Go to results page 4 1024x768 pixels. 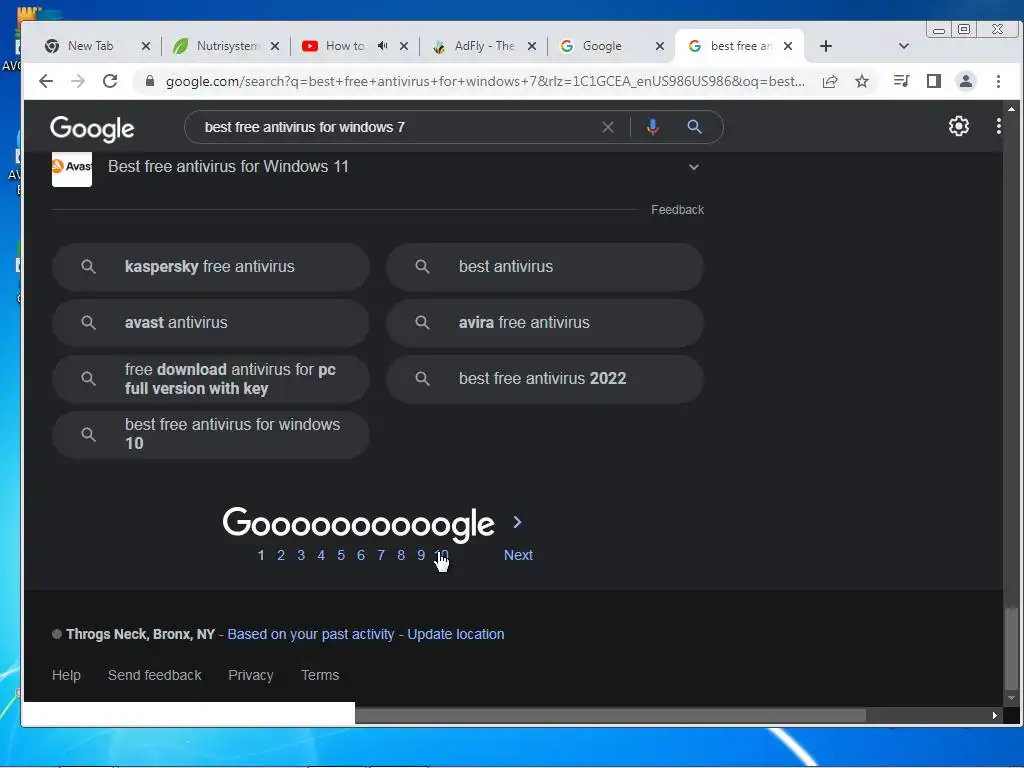[321, 555]
